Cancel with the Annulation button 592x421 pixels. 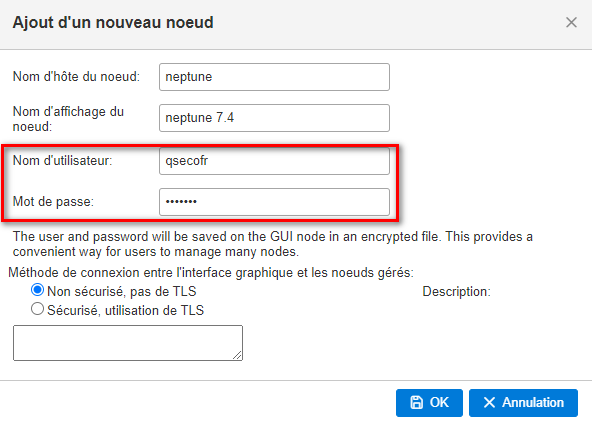(523, 403)
